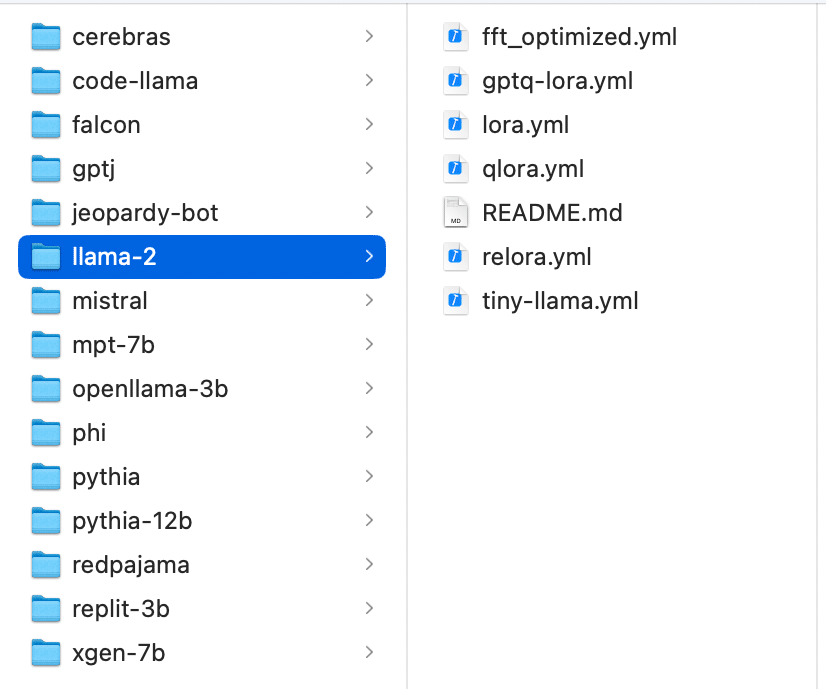Select the 'xgen-7b' folder name

pos(119,654)
